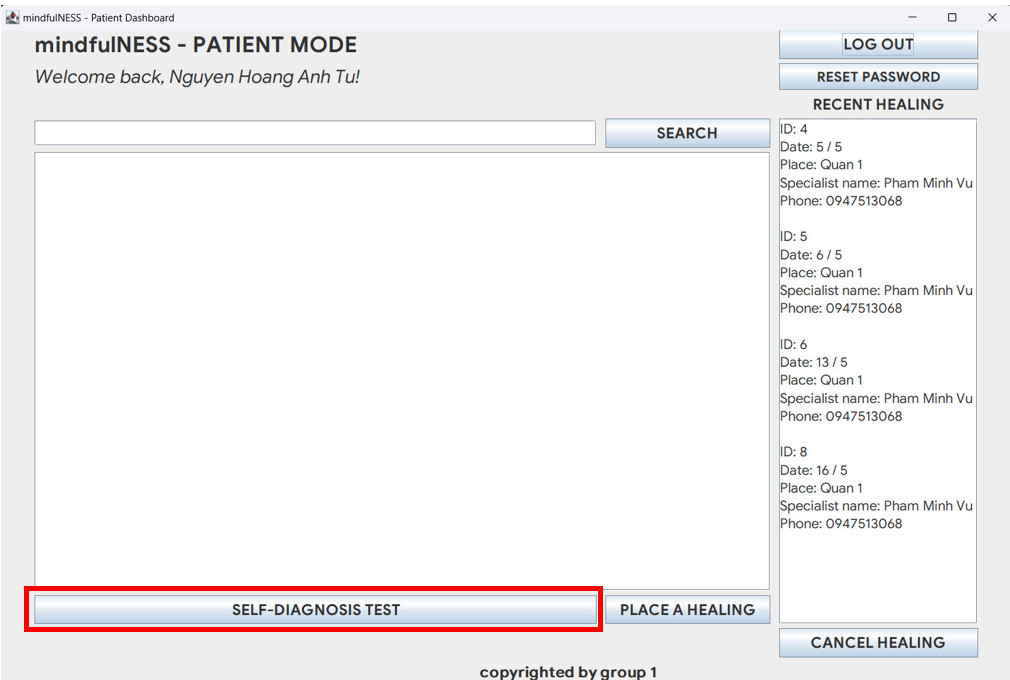1010x680 pixels.
Task: Click the CANCEL HEALING button
Action: tap(878, 643)
